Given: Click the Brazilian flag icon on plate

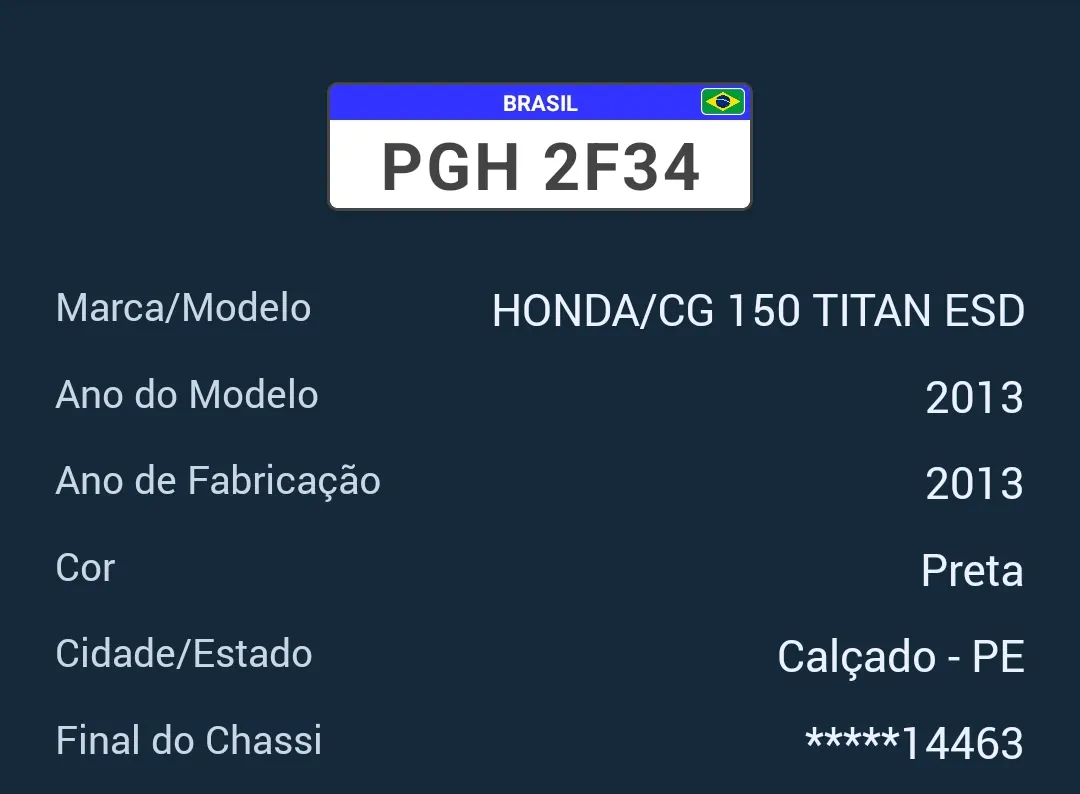Looking at the screenshot, I should [x=723, y=102].
